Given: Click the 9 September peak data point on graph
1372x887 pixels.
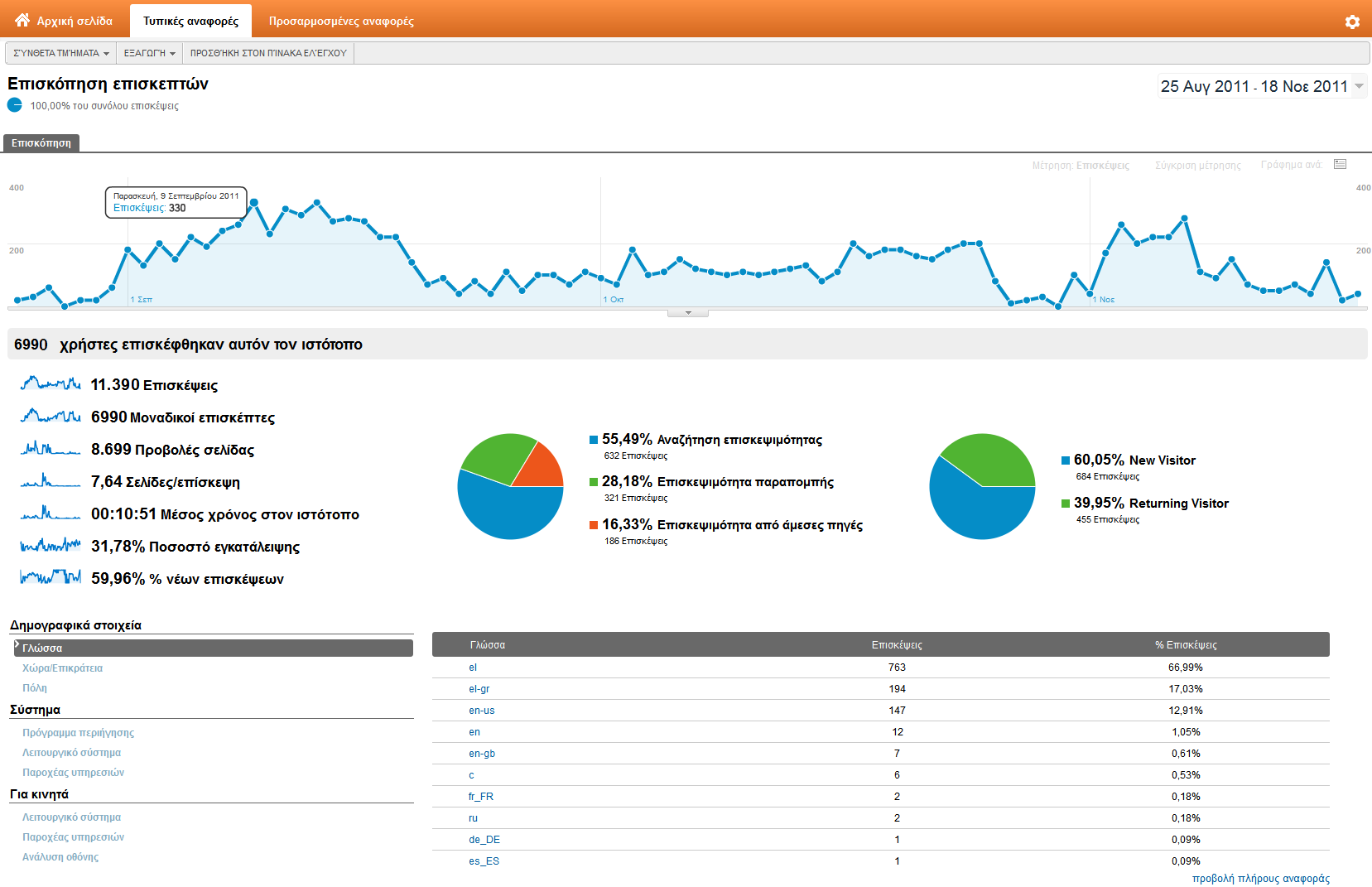Looking at the screenshot, I should [x=254, y=202].
